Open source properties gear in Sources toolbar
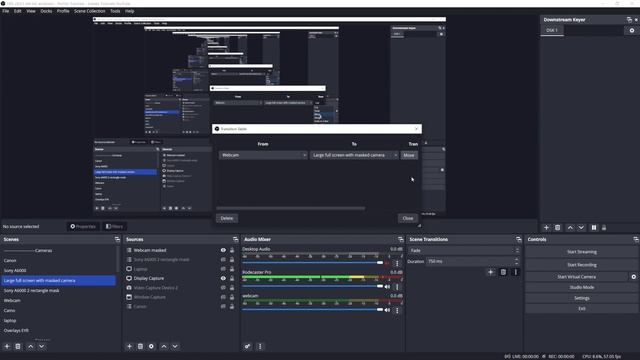 [151, 347]
